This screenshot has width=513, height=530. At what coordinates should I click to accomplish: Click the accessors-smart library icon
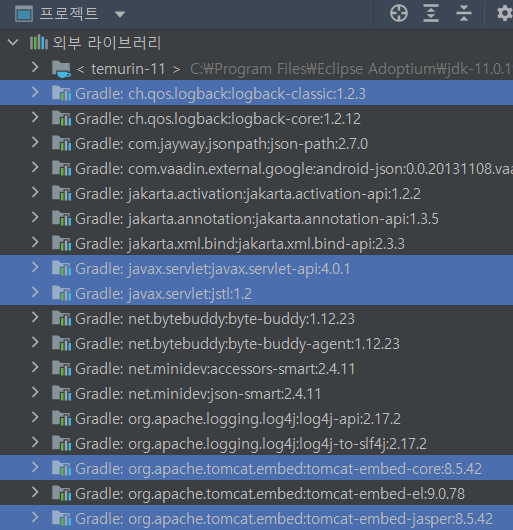tap(62, 368)
